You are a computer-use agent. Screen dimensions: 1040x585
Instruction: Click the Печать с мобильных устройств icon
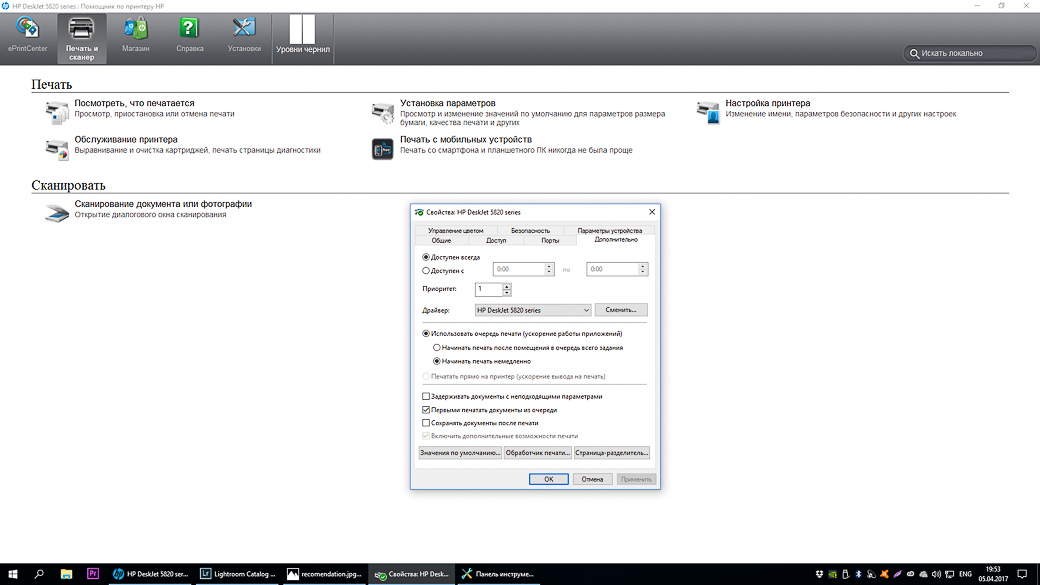(x=383, y=149)
